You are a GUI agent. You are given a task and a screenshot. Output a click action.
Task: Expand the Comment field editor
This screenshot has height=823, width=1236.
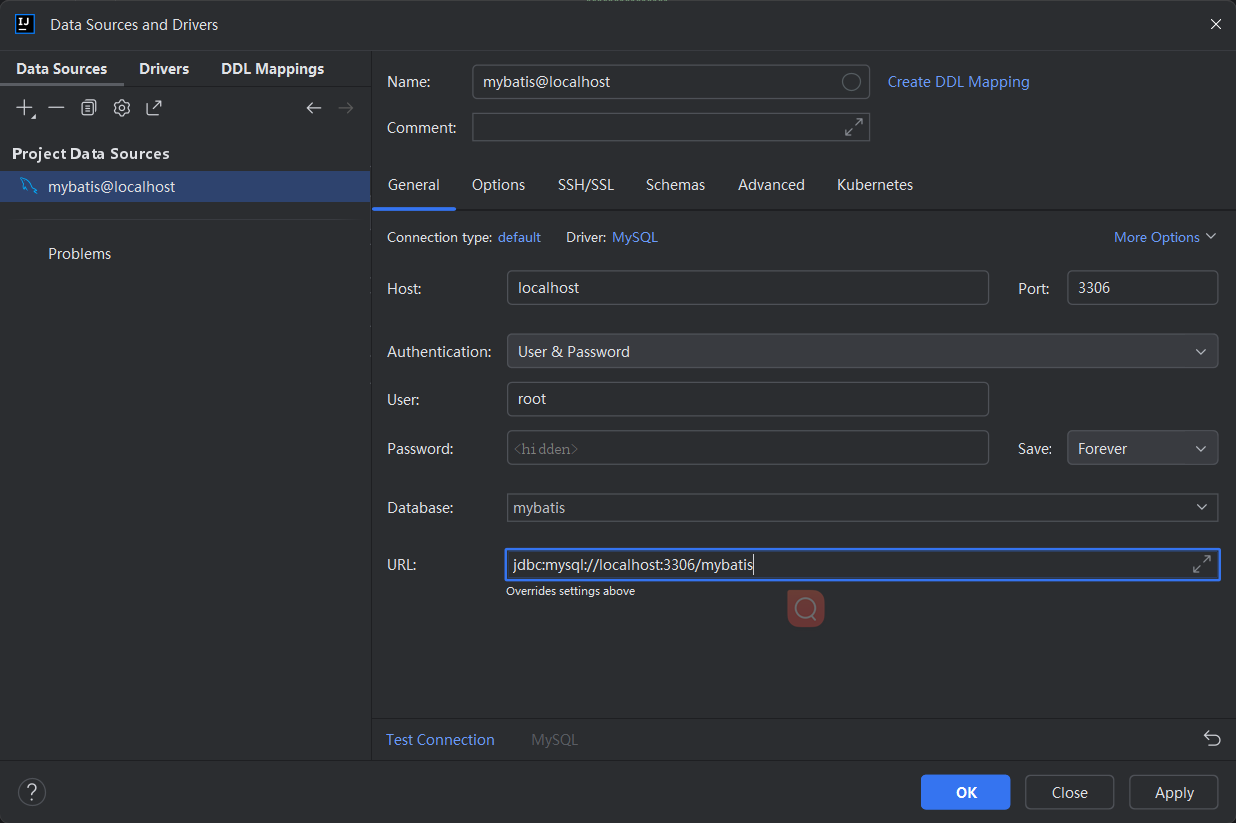[x=853, y=127]
